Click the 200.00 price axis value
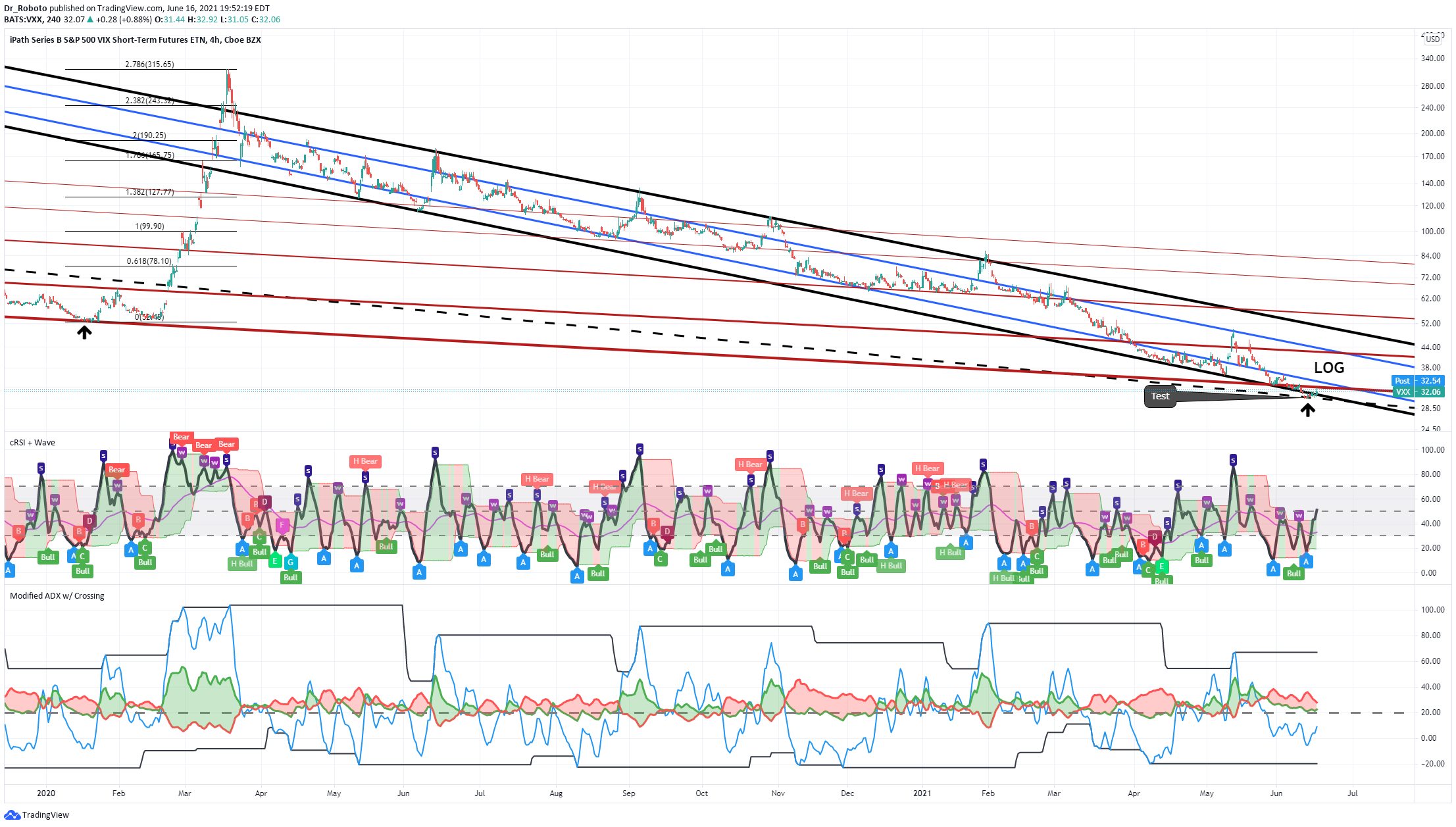The height and width of the screenshot is (827, 1456). pos(1432,134)
